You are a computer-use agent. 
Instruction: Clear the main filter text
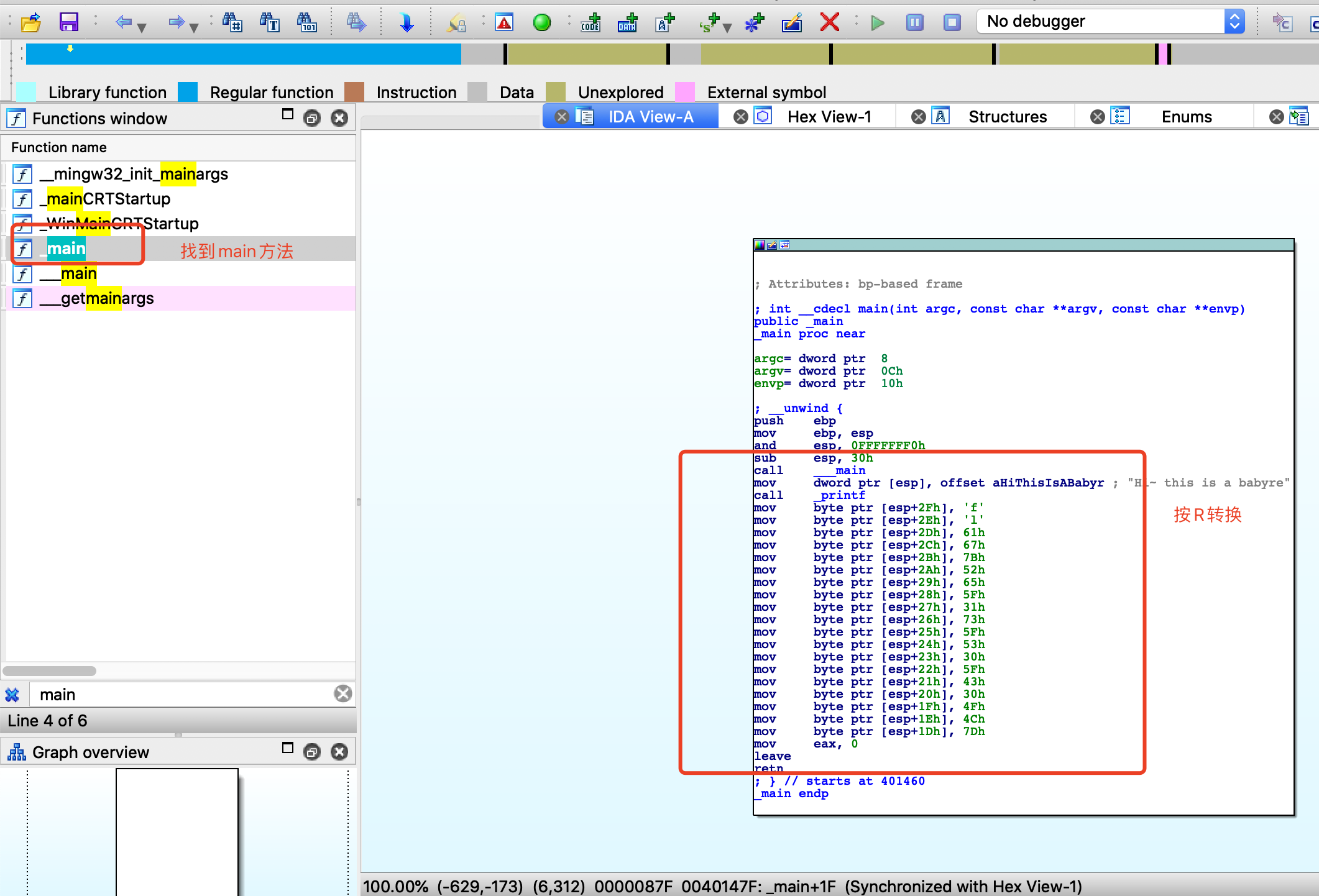[x=342, y=693]
